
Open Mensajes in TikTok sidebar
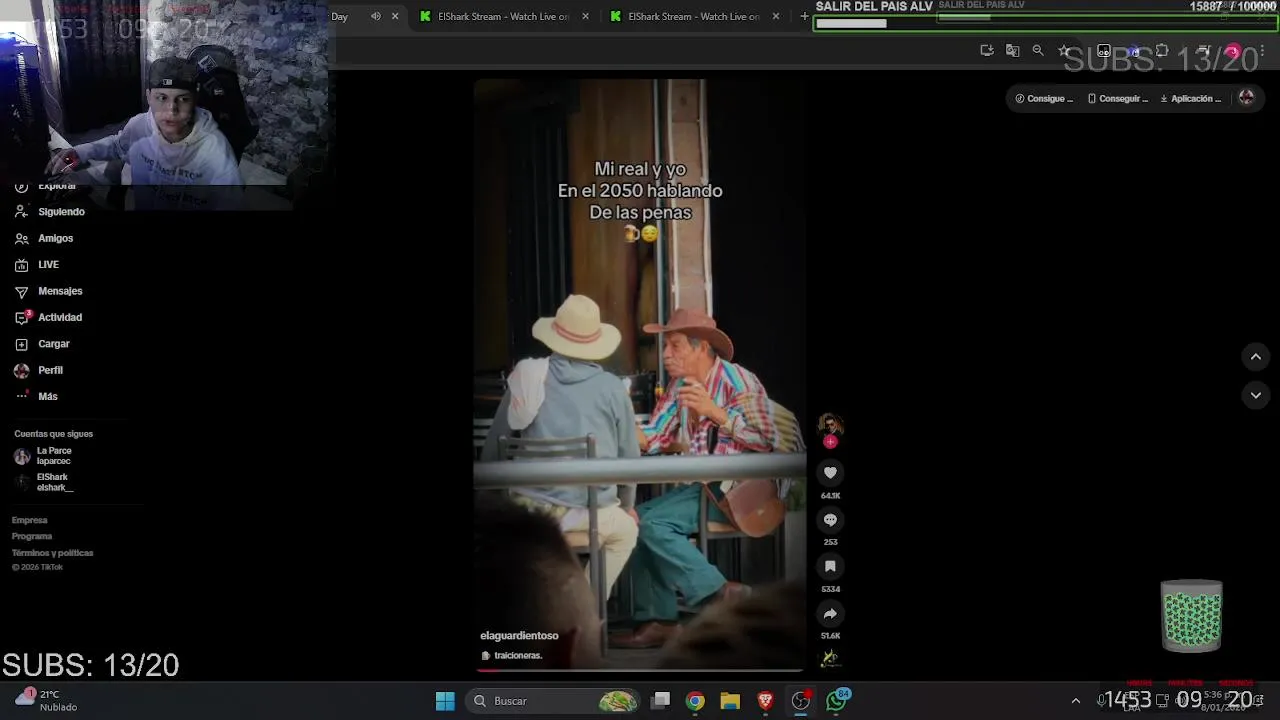click(x=48, y=291)
